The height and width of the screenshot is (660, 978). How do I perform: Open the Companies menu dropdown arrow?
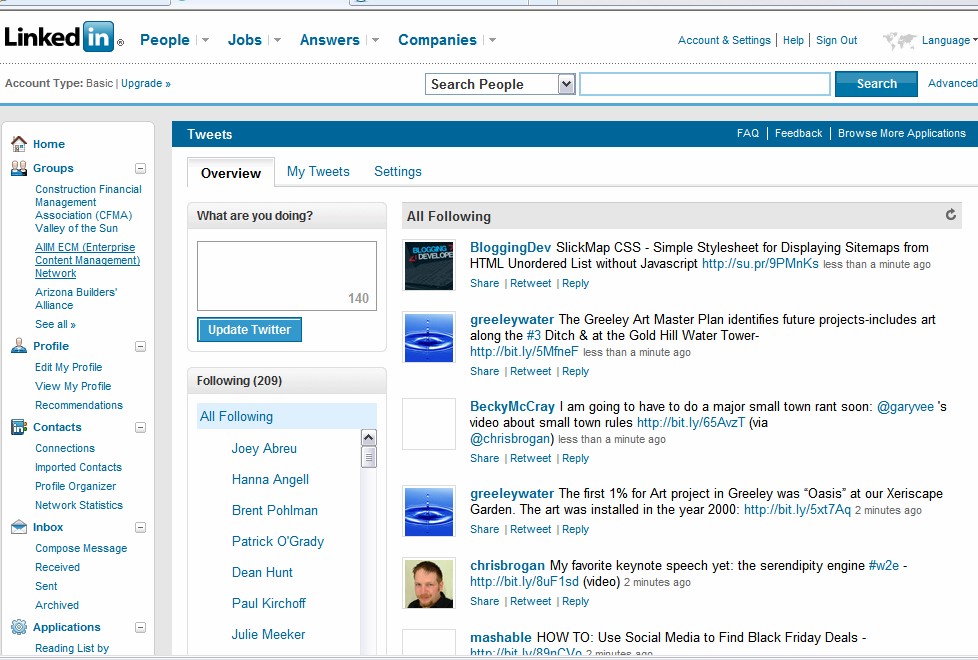coord(492,40)
